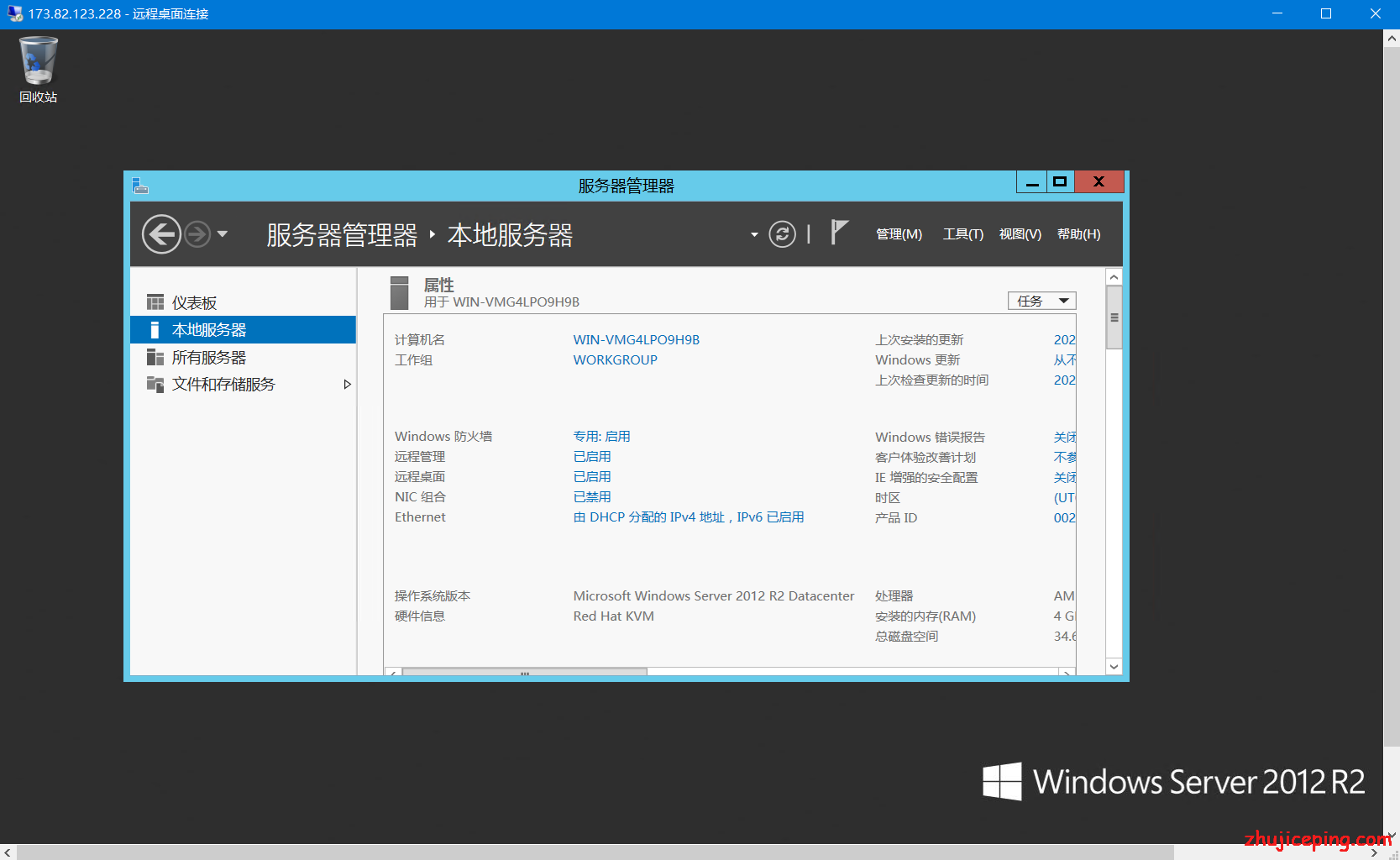Click the 属性 panel scroll up arrow

click(x=1114, y=277)
